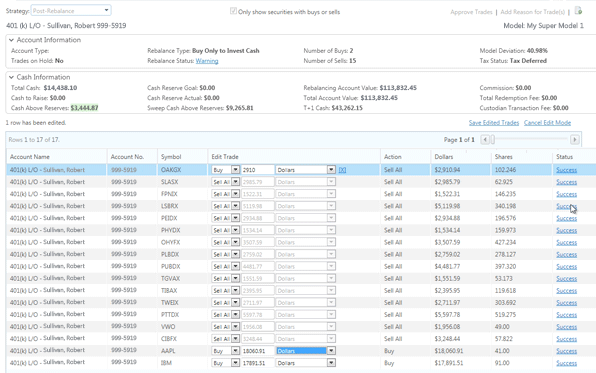The width and height of the screenshot is (596, 373).
Task: Open the Sell All dropdown for LSBRX
Action: point(235,206)
